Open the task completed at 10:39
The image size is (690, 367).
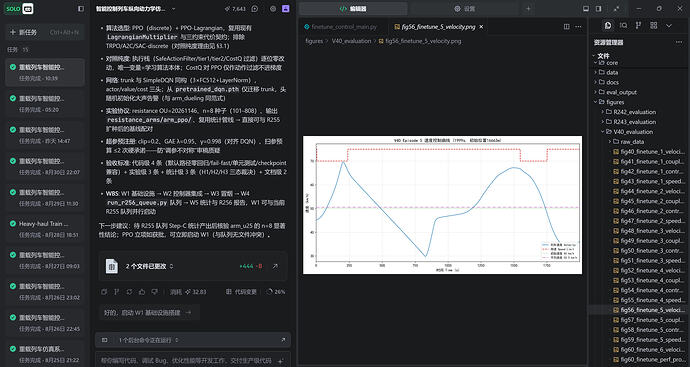(45, 72)
